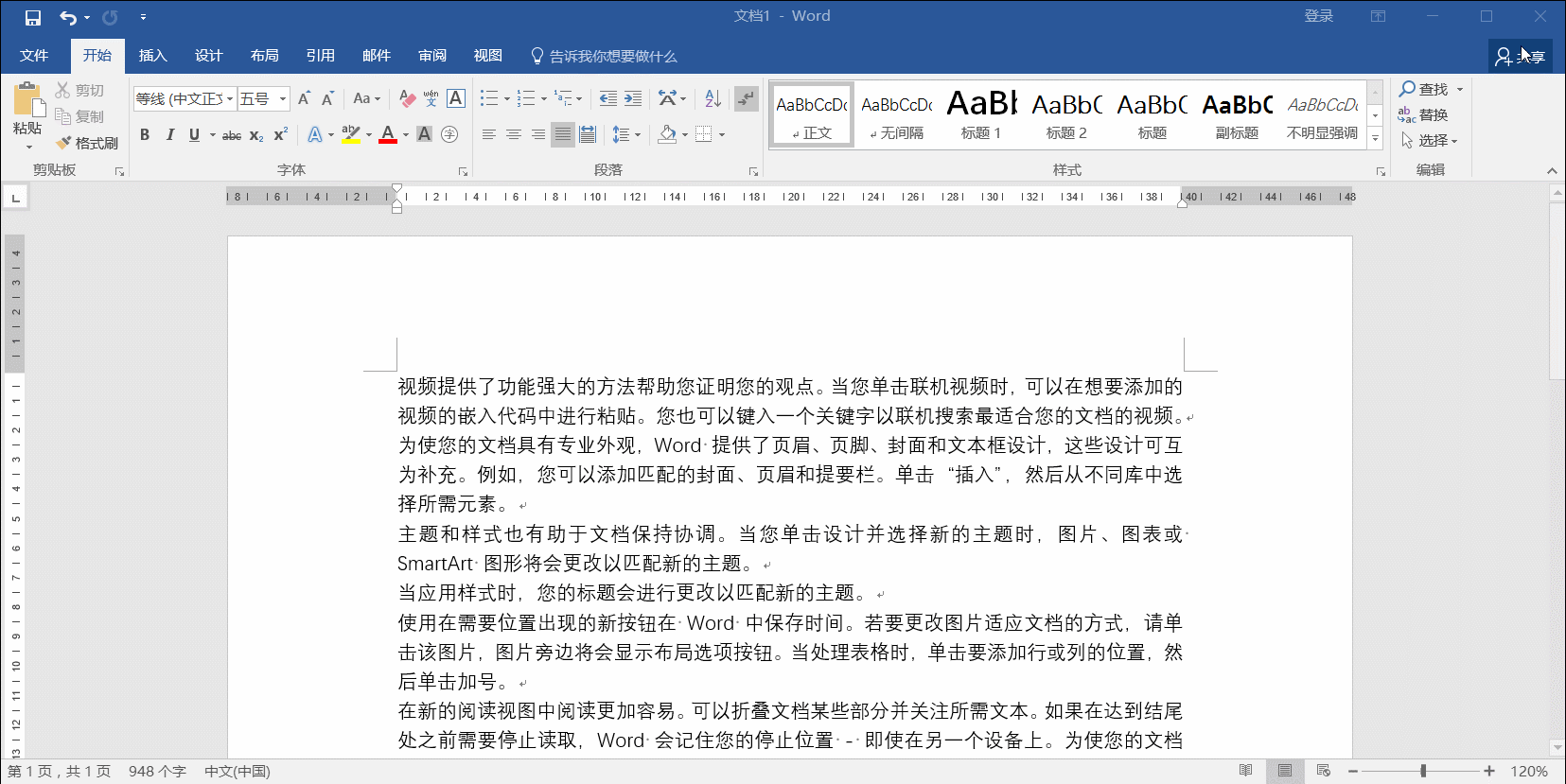Apply superscript formatting
Image resolution: width=1566 pixels, height=784 pixels.
(x=280, y=135)
